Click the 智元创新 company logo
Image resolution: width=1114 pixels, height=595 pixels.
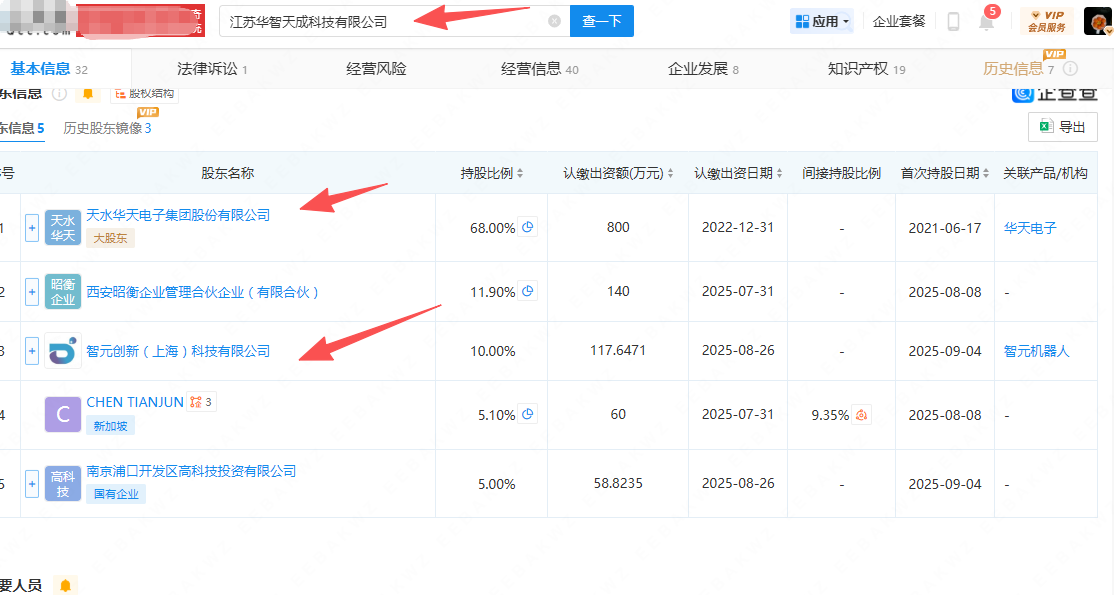[63, 350]
